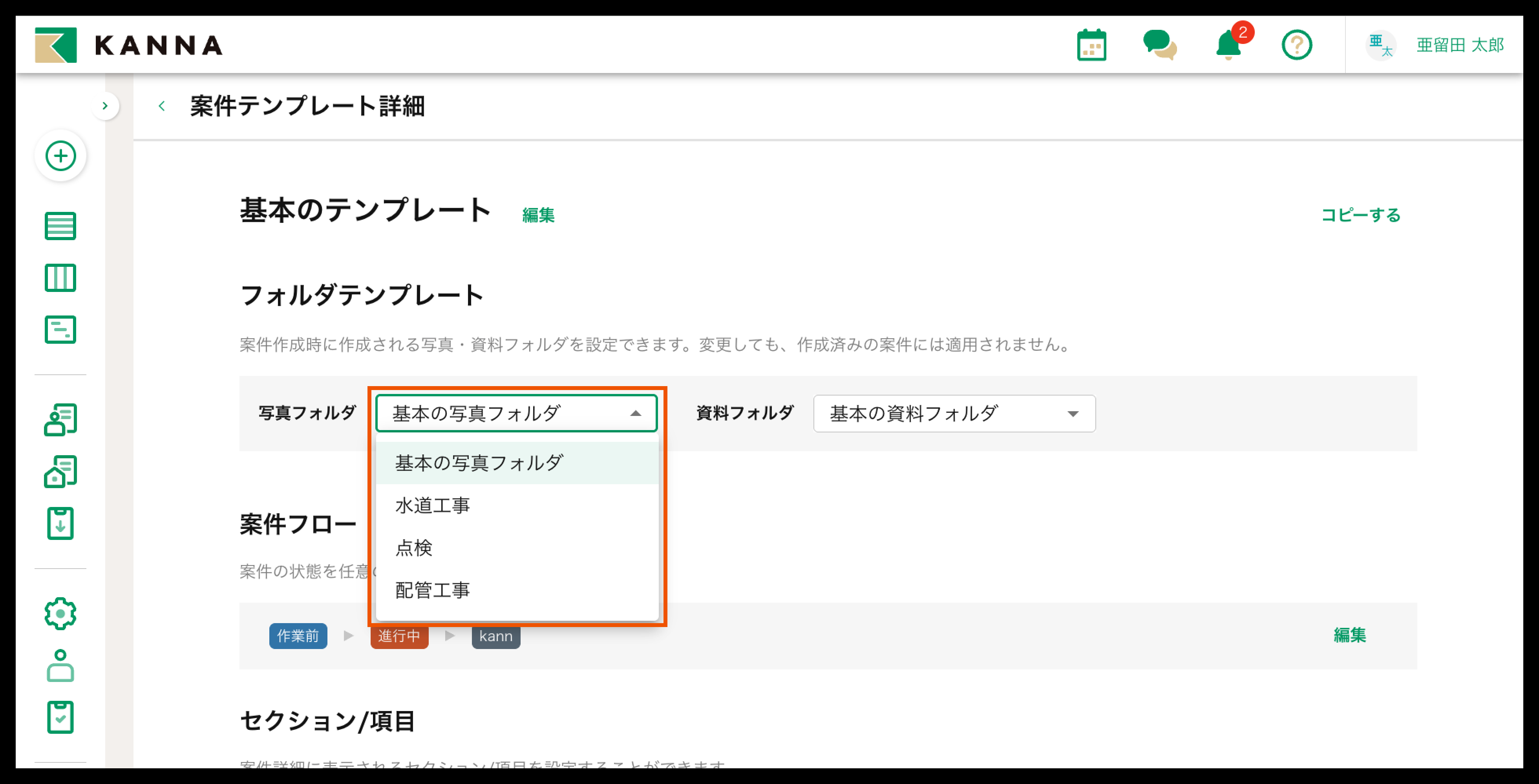Open the chat messages icon

tap(1159, 46)
